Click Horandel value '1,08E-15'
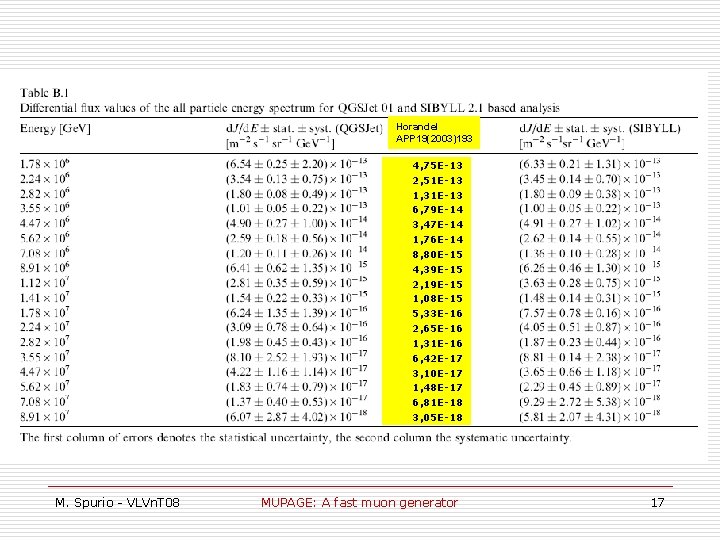This screenshot has width=720, height=540. click(x=437, y=299)
